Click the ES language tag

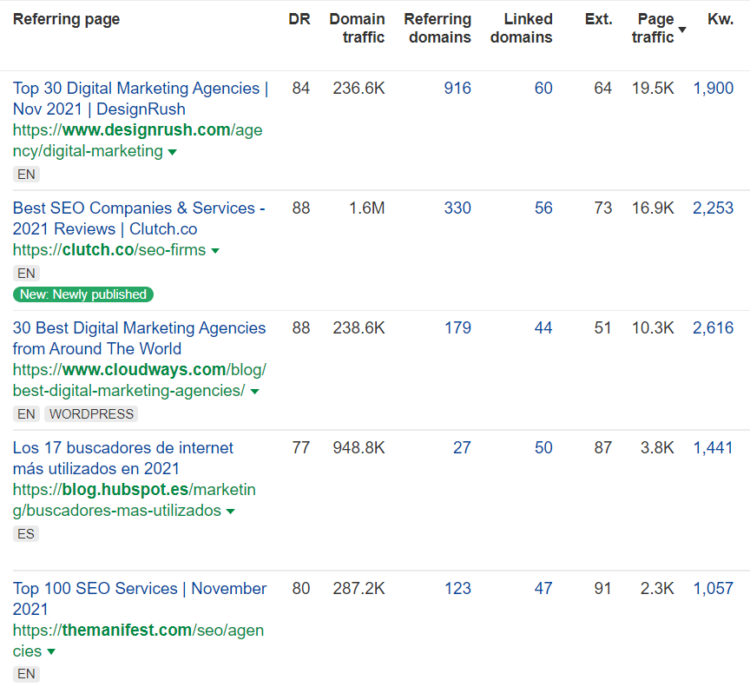[26, 534]
